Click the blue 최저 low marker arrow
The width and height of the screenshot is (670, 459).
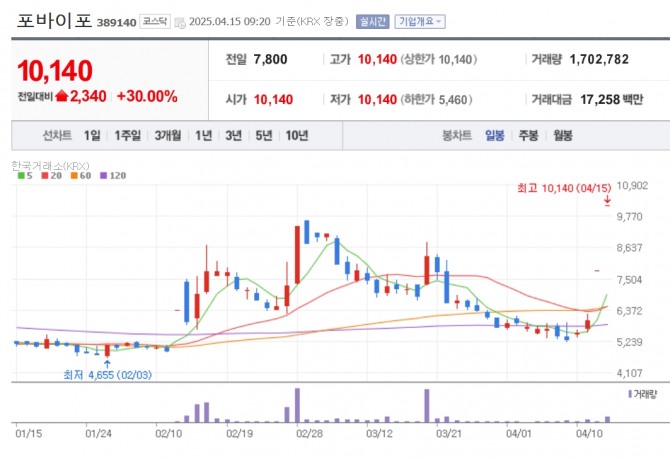coord(107,364)
